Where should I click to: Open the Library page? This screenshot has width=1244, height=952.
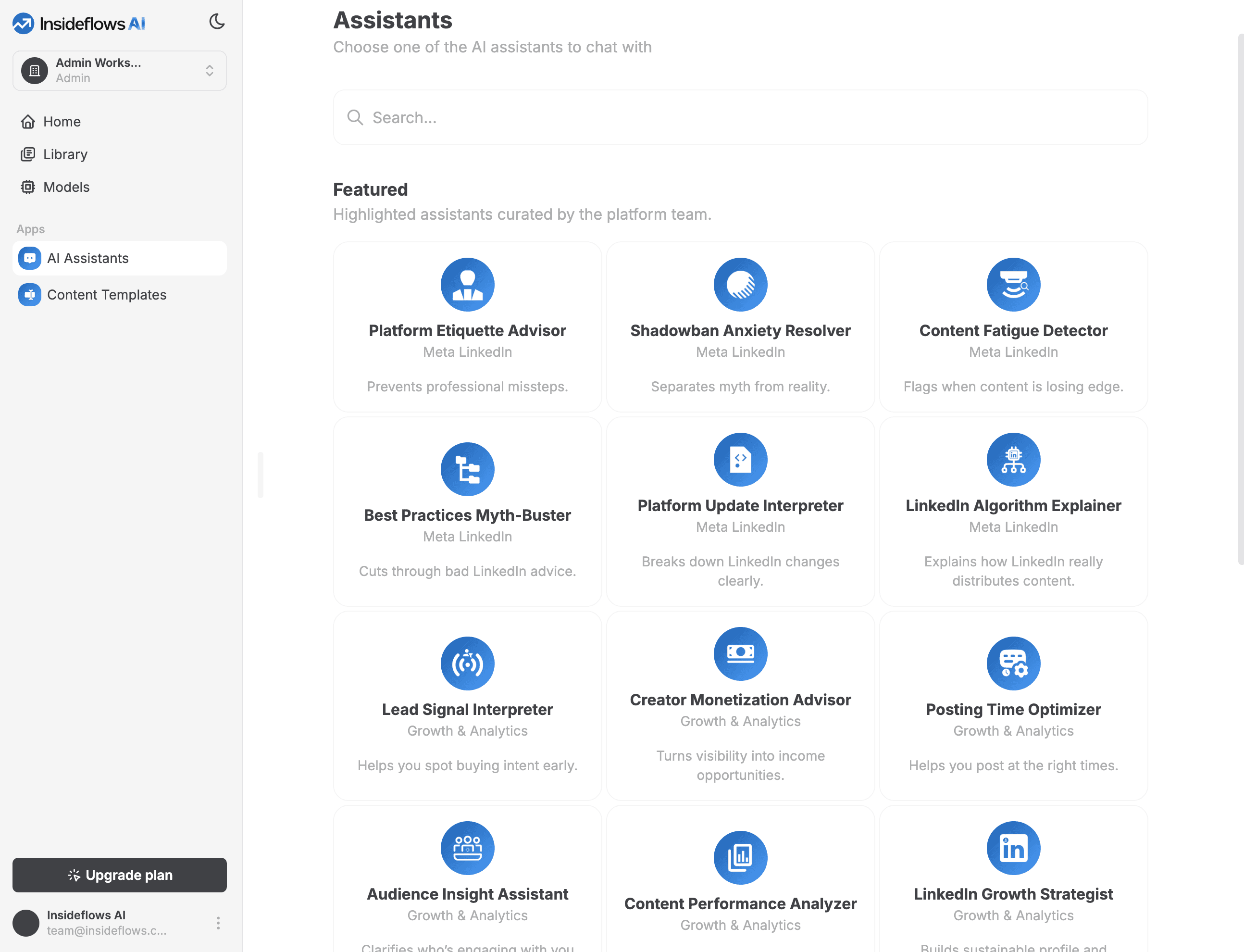(65, 154)
